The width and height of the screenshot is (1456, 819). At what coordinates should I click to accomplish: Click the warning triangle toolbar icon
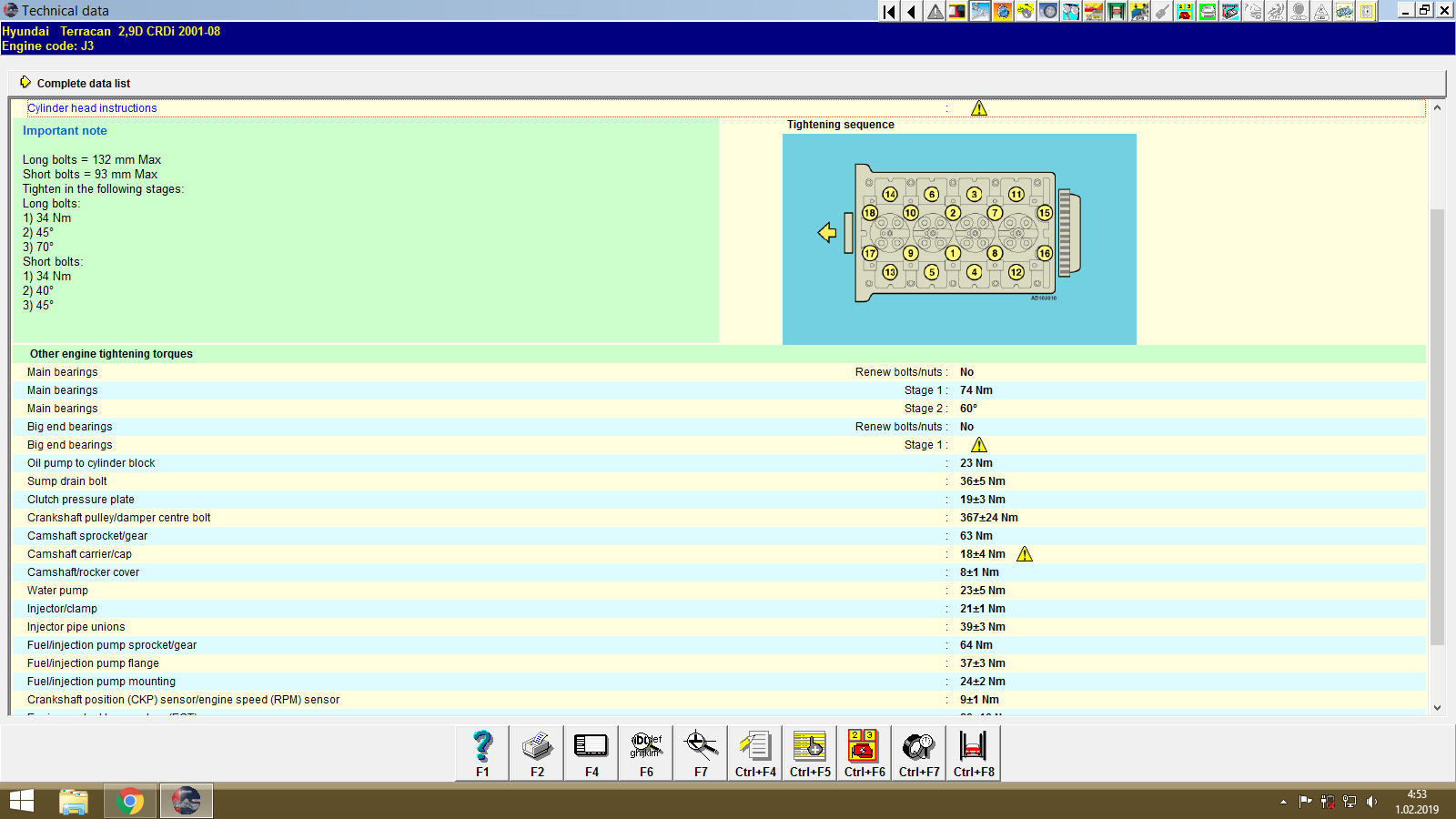(934, 11)
